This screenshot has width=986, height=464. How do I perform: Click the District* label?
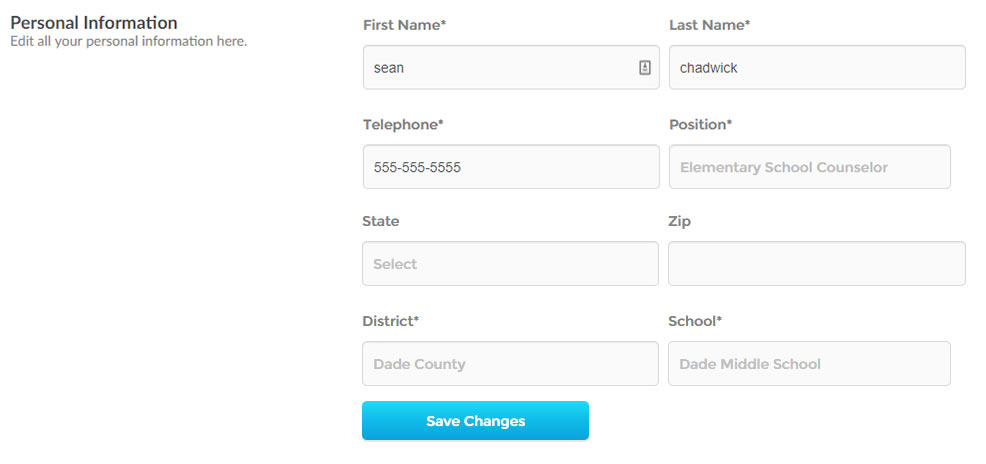[x=391, y=321]
